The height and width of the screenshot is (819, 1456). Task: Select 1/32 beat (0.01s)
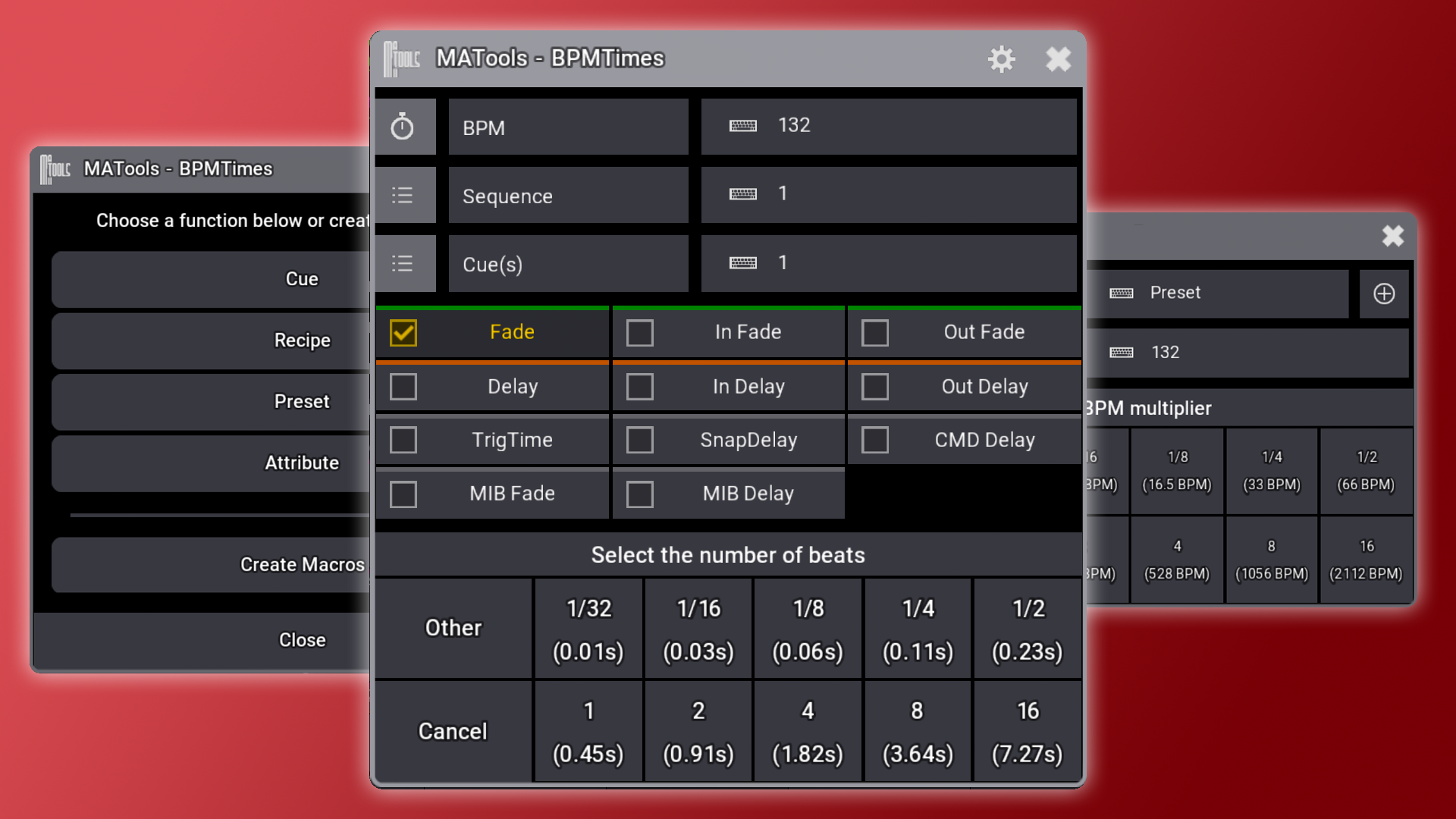pos(588,628)
